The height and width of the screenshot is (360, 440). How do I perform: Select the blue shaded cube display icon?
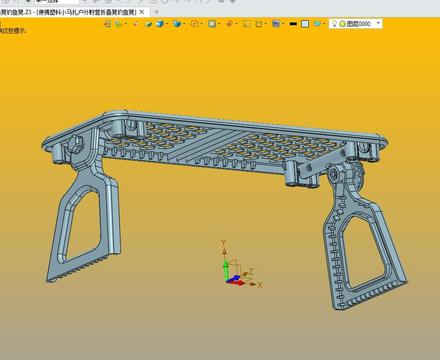160,24
